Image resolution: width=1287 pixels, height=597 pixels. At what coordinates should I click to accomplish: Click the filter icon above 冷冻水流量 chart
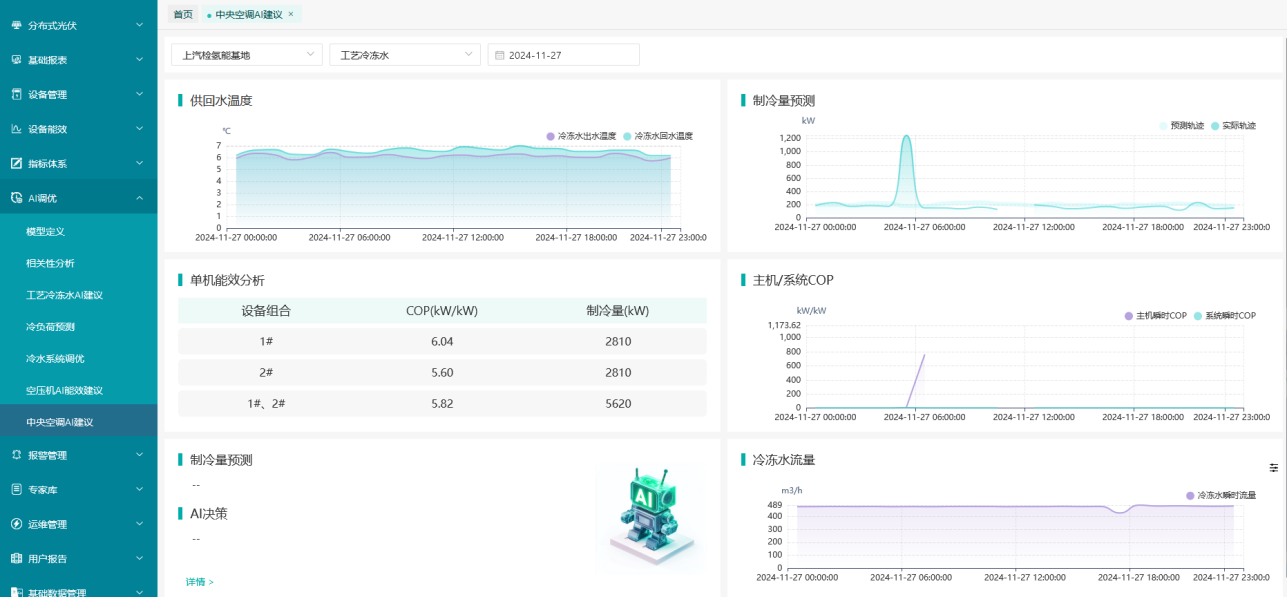pos(1273,467)
